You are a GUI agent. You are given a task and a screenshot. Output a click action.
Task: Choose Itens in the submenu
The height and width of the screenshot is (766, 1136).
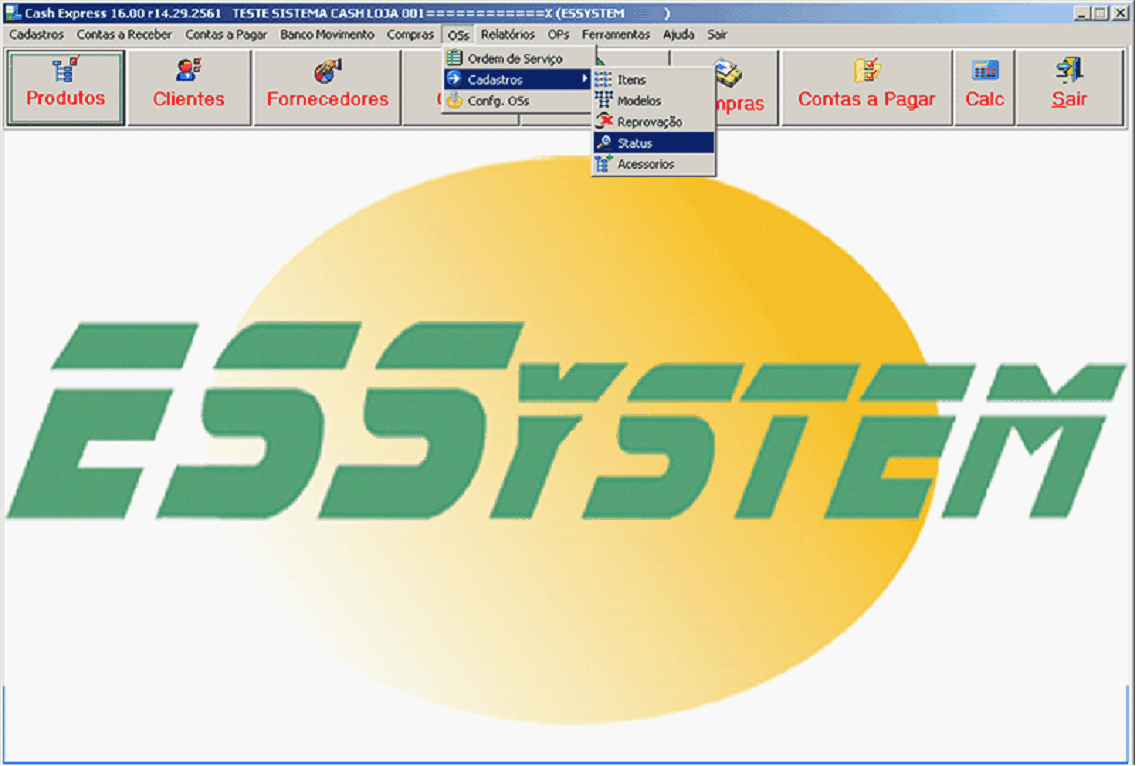[x=632, y=80]
